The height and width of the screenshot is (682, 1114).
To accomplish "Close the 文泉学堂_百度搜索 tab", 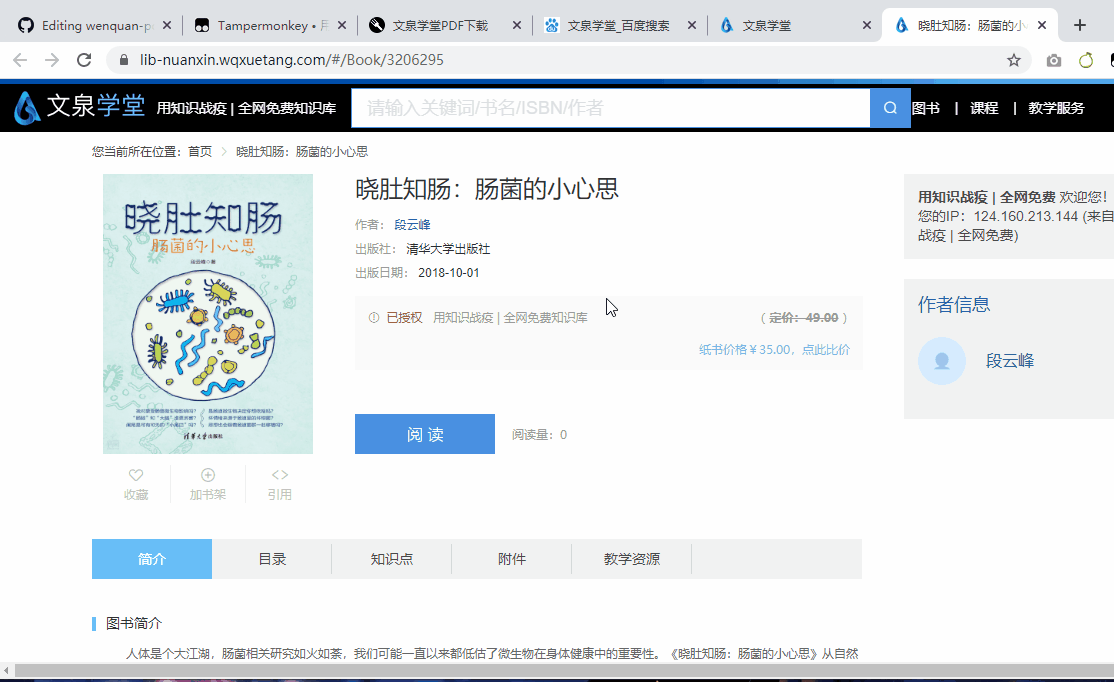I will 691,26.
